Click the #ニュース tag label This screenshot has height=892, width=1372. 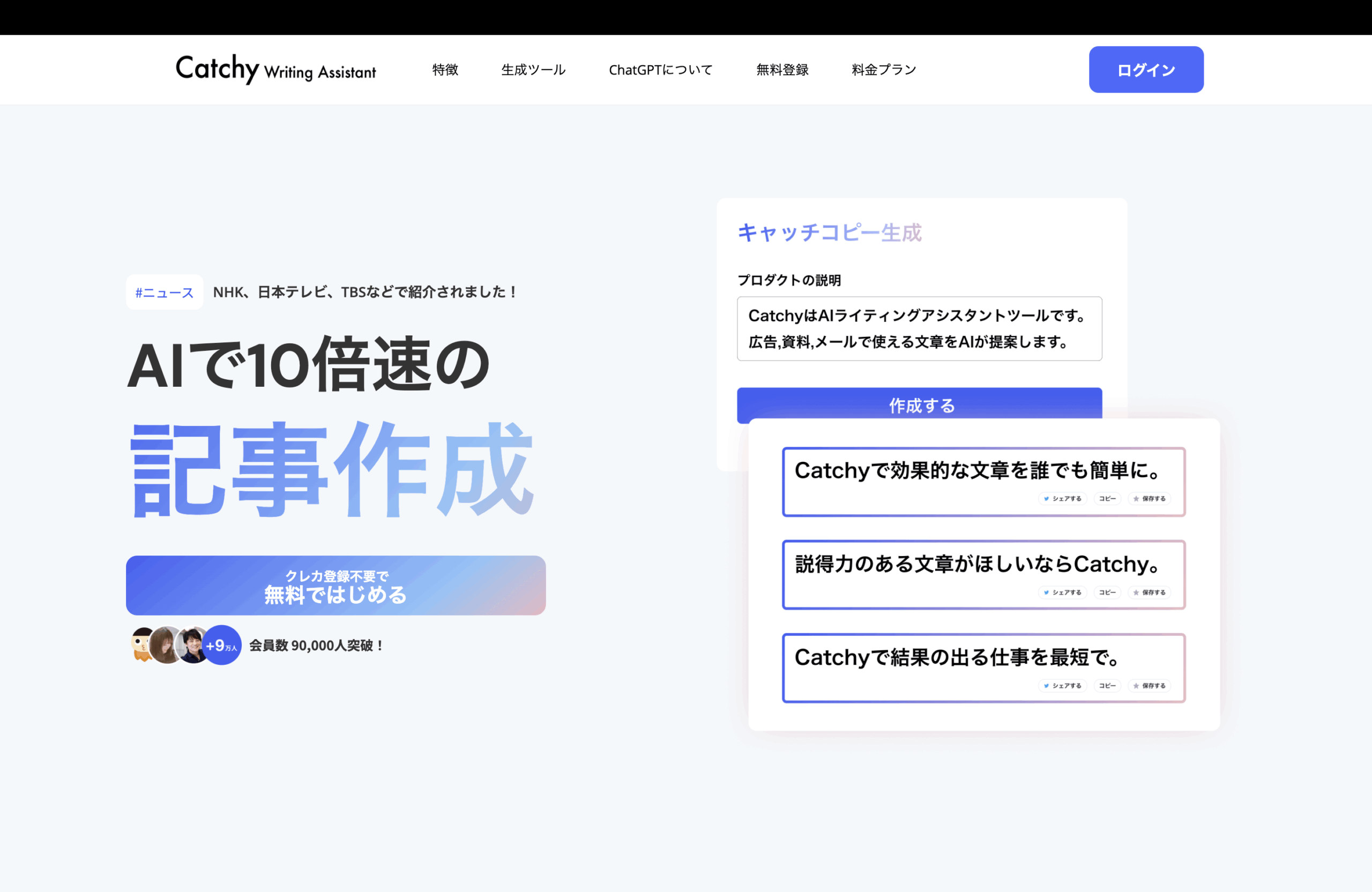click(165, 292)
